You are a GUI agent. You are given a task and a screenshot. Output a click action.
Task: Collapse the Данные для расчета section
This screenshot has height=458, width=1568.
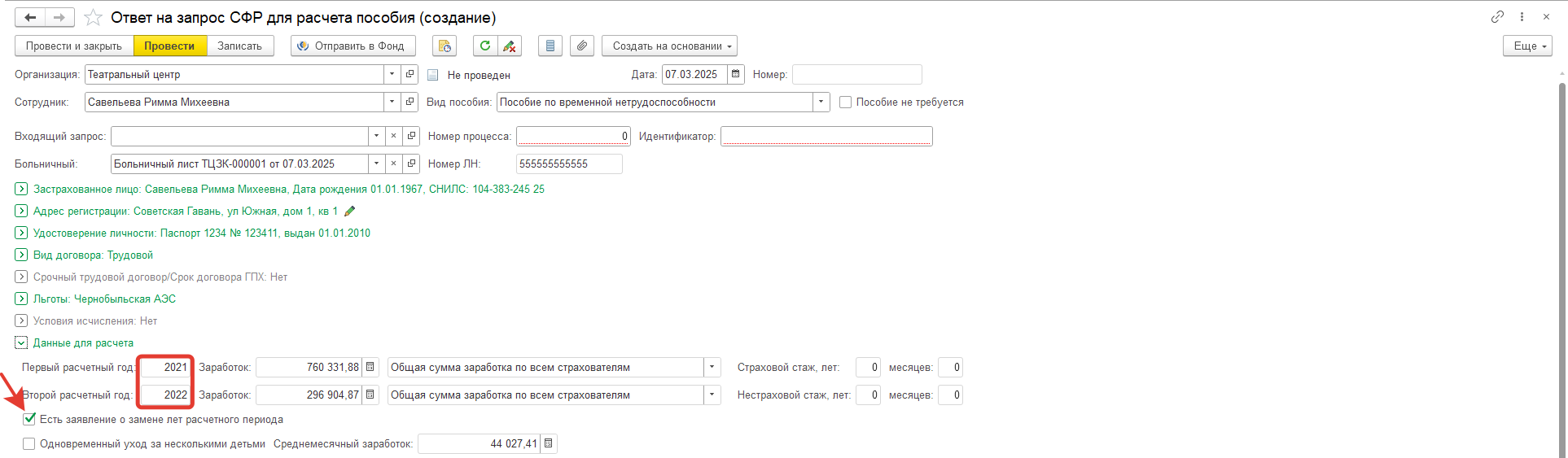point(21,342)
